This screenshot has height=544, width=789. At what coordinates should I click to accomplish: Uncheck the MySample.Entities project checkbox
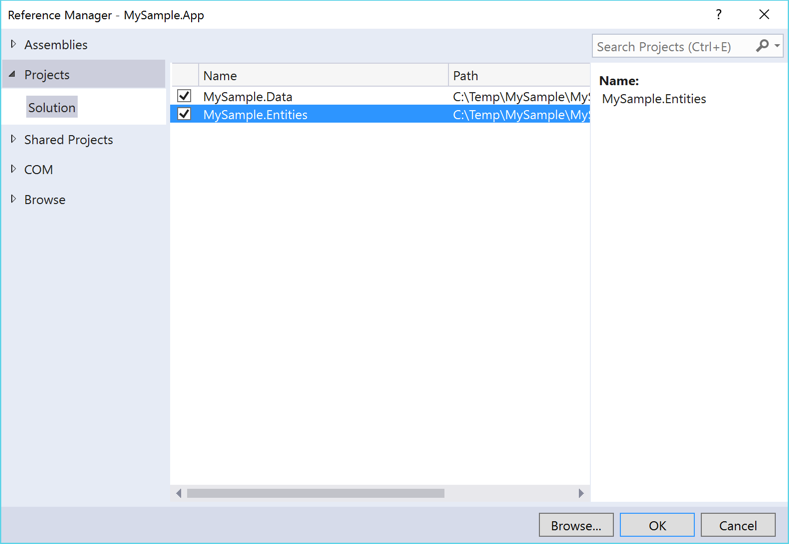184,115
